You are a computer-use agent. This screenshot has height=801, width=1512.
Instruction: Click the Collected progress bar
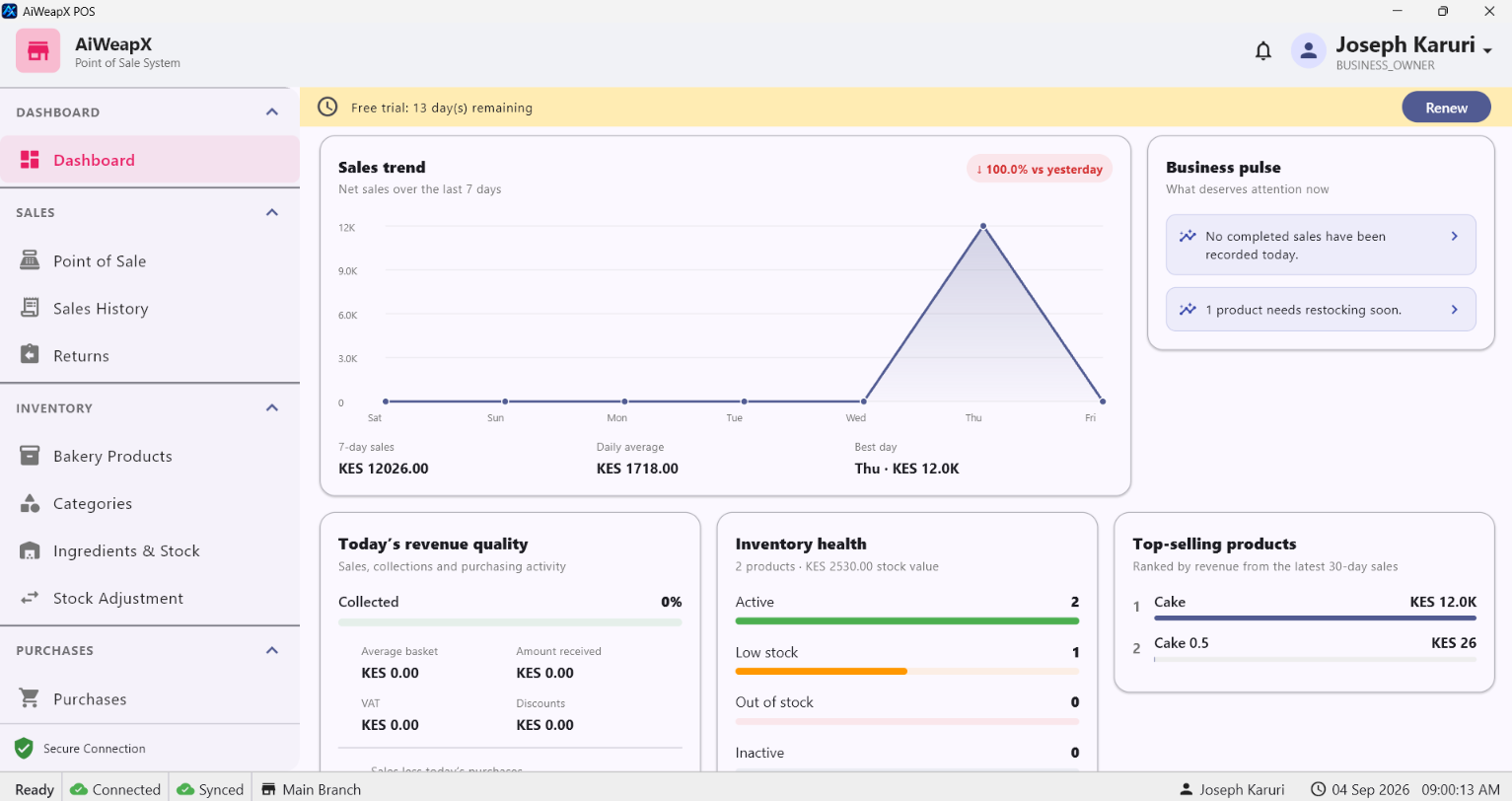pyautogui.click(x=510, y=622)
